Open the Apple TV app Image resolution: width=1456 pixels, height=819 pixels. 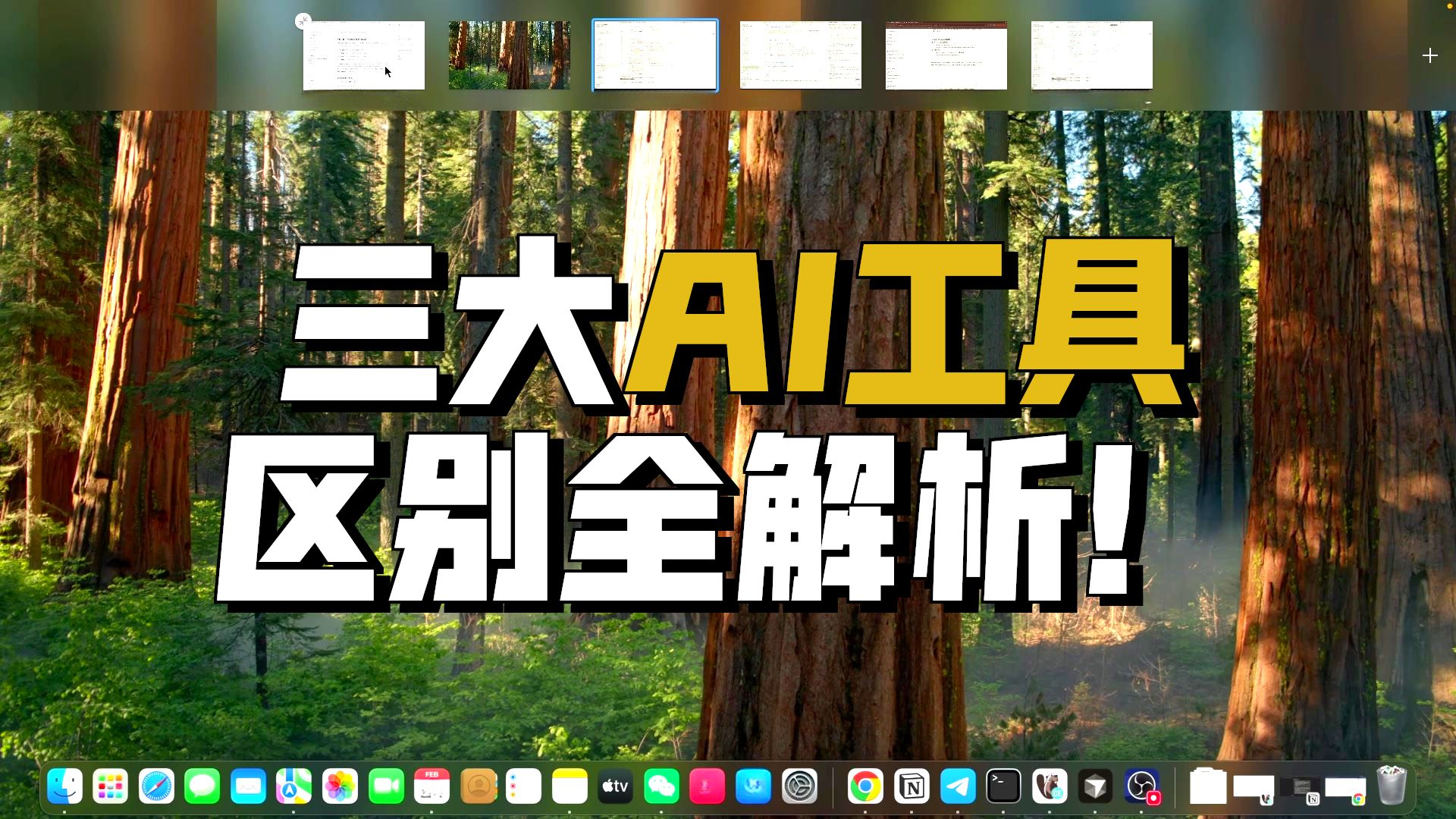(615, 787)
